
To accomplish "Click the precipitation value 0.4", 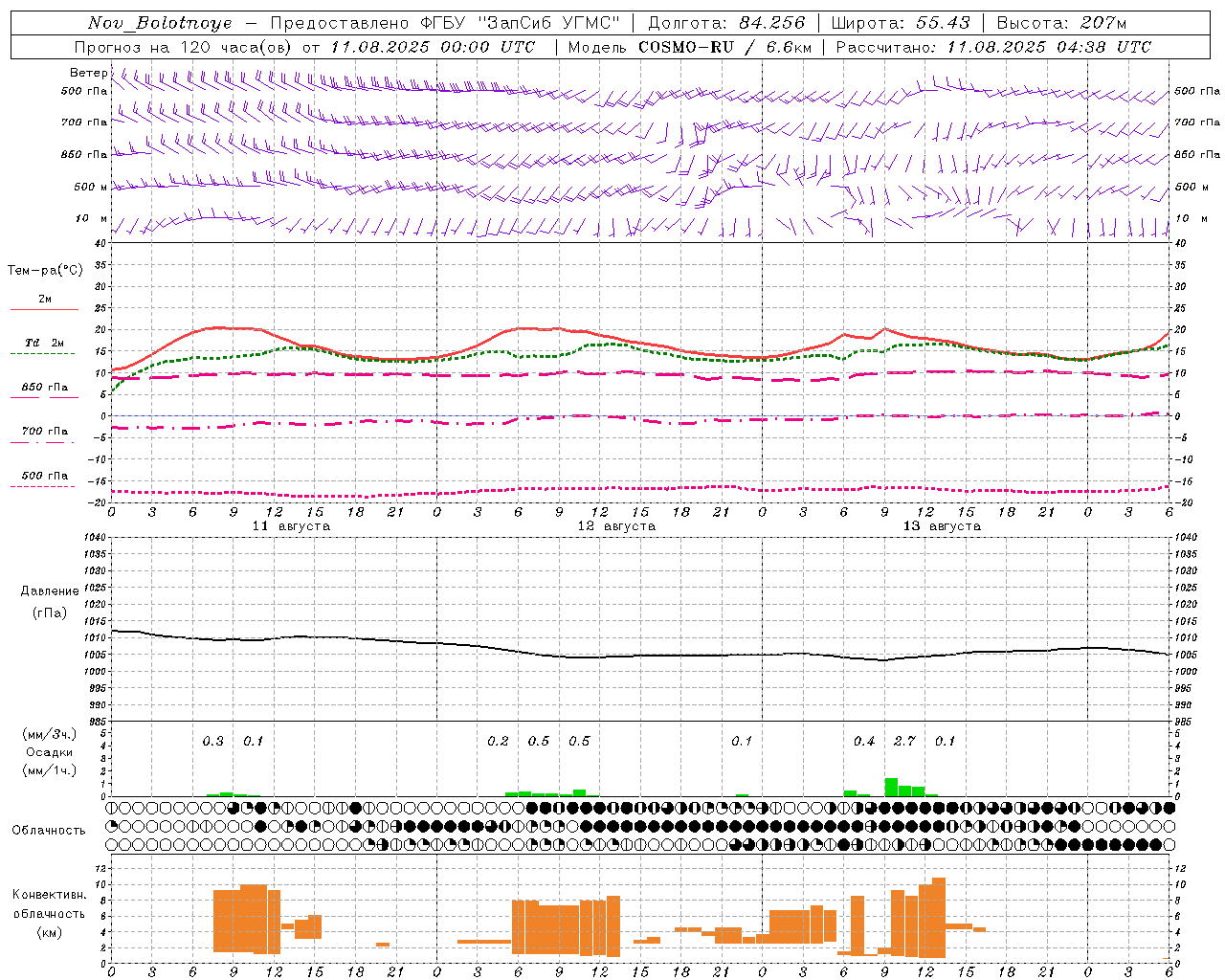I will [864, 741].
